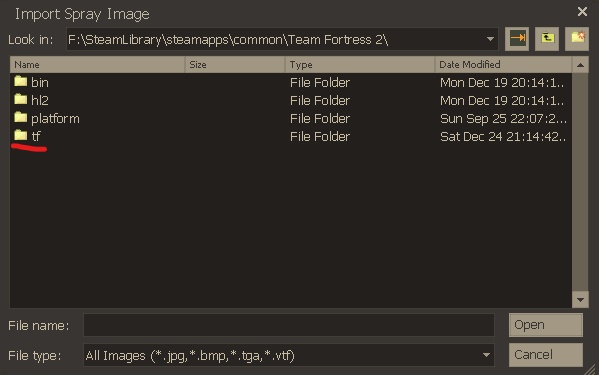The height and width of the screenshot is (375, 599).
Task: Click the scrollbar up arrow
Action: pyautogui.click(x=580, y=65)
